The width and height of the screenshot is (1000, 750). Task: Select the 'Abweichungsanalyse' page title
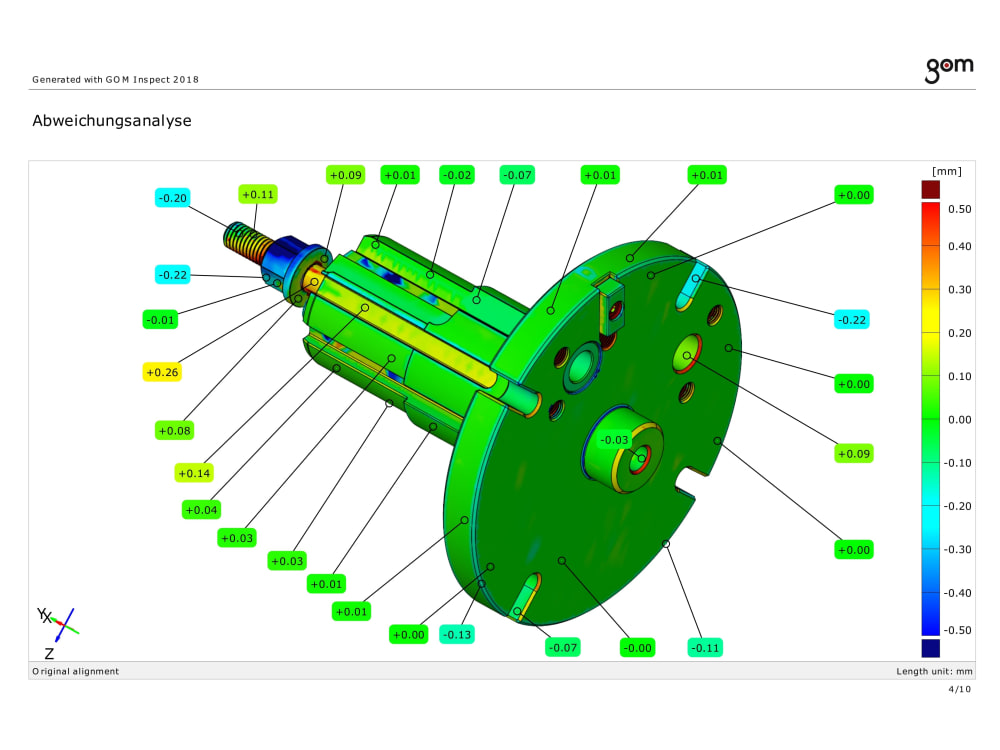point(112,121)
